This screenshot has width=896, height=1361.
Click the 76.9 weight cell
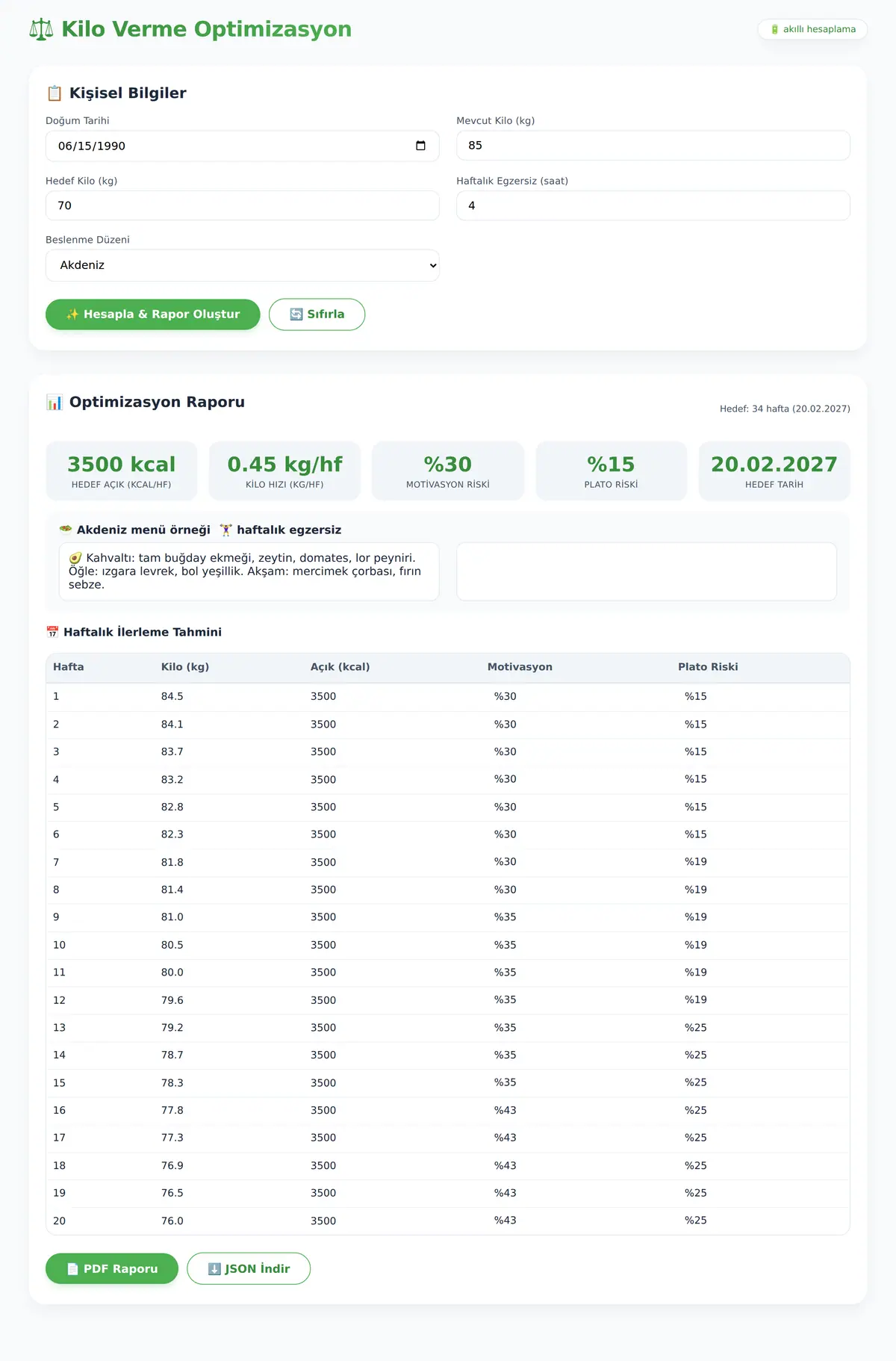172,1165
